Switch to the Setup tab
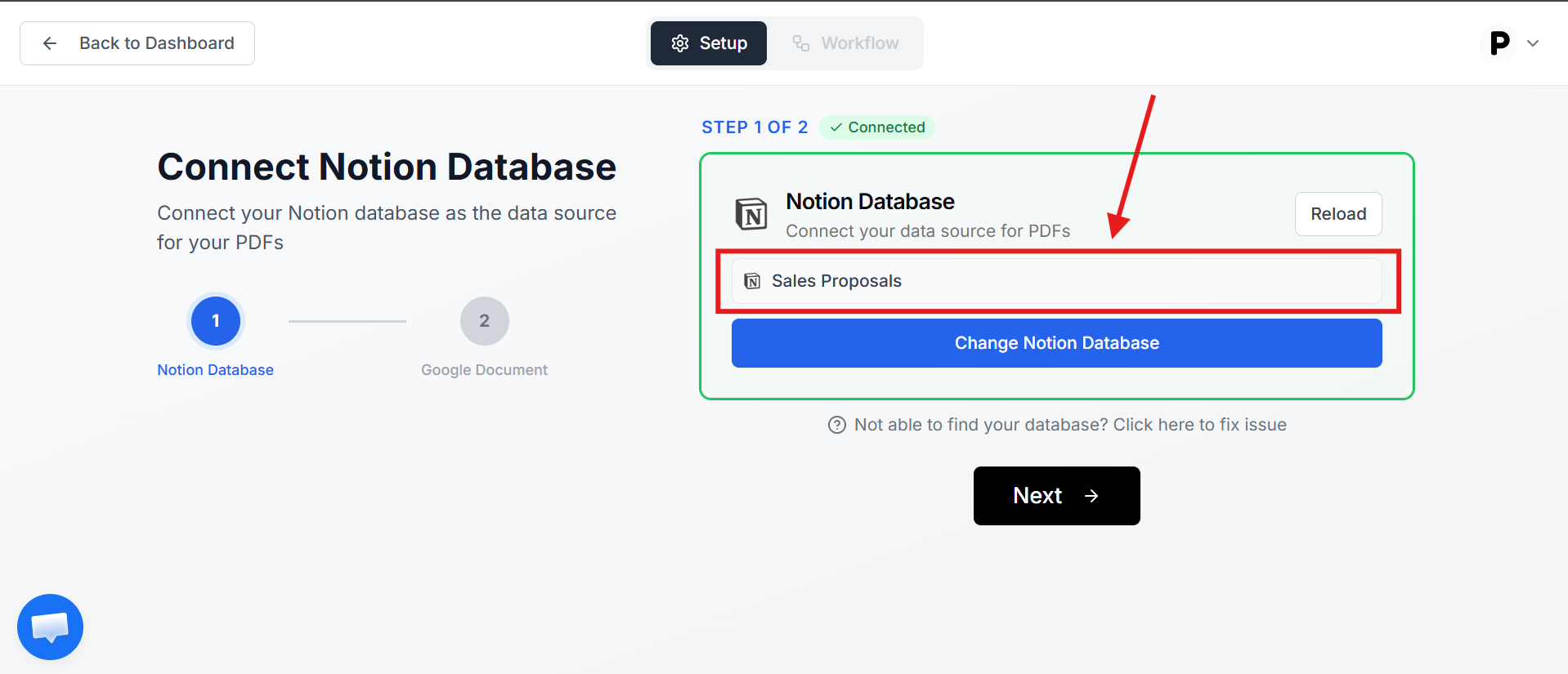This screenshot has height=674, width=1568. 709,43
